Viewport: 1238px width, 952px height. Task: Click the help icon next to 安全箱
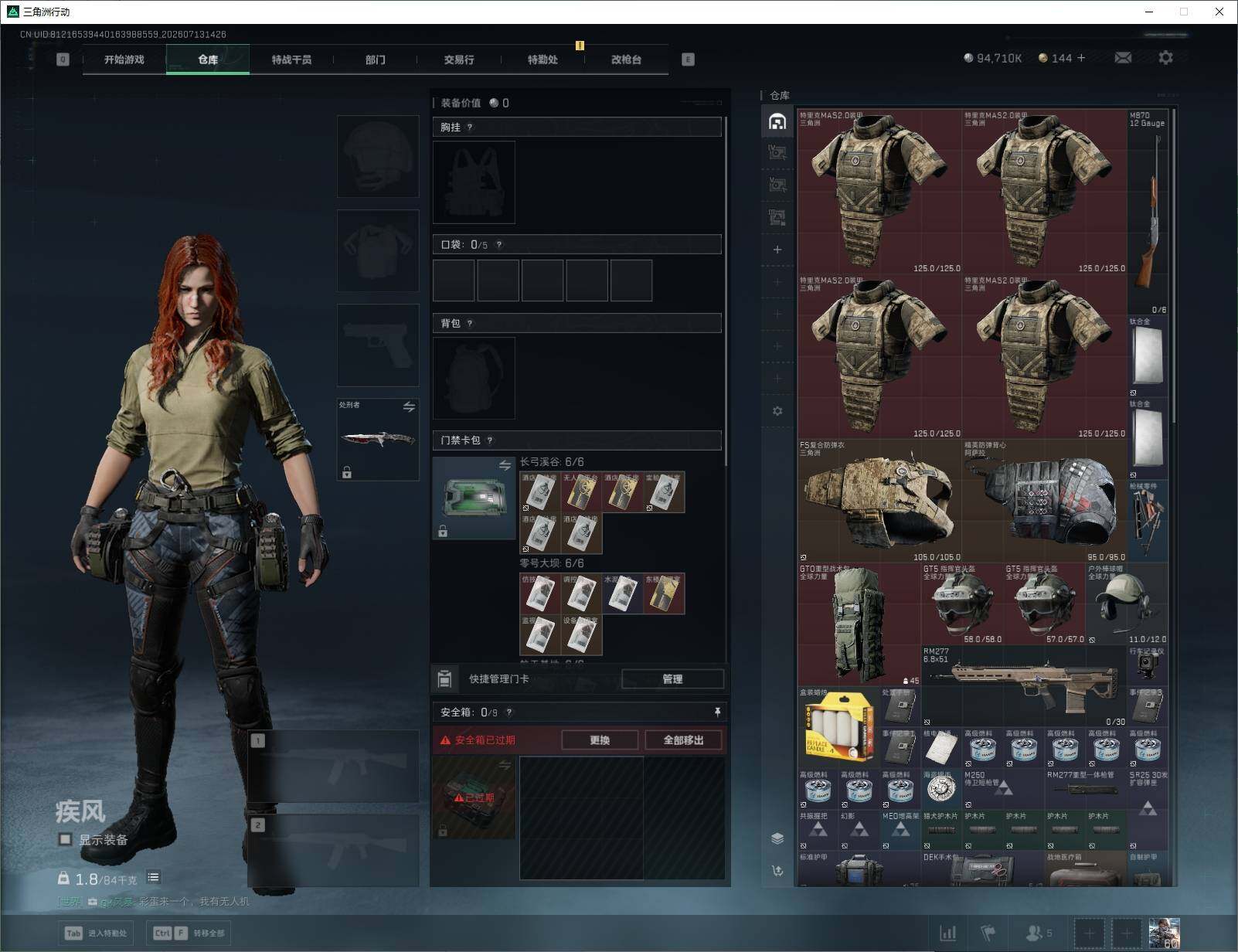click(x=508, y=712)
